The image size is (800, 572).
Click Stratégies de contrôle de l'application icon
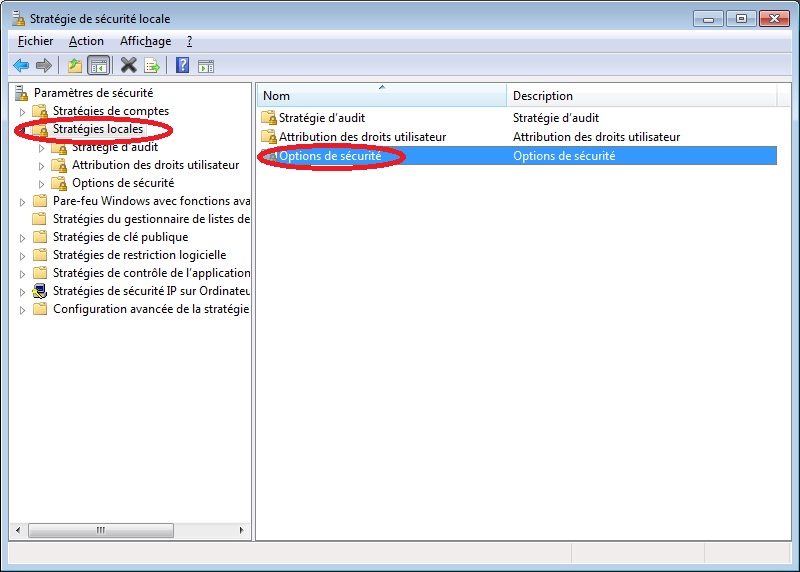click(x=40, y=273)
